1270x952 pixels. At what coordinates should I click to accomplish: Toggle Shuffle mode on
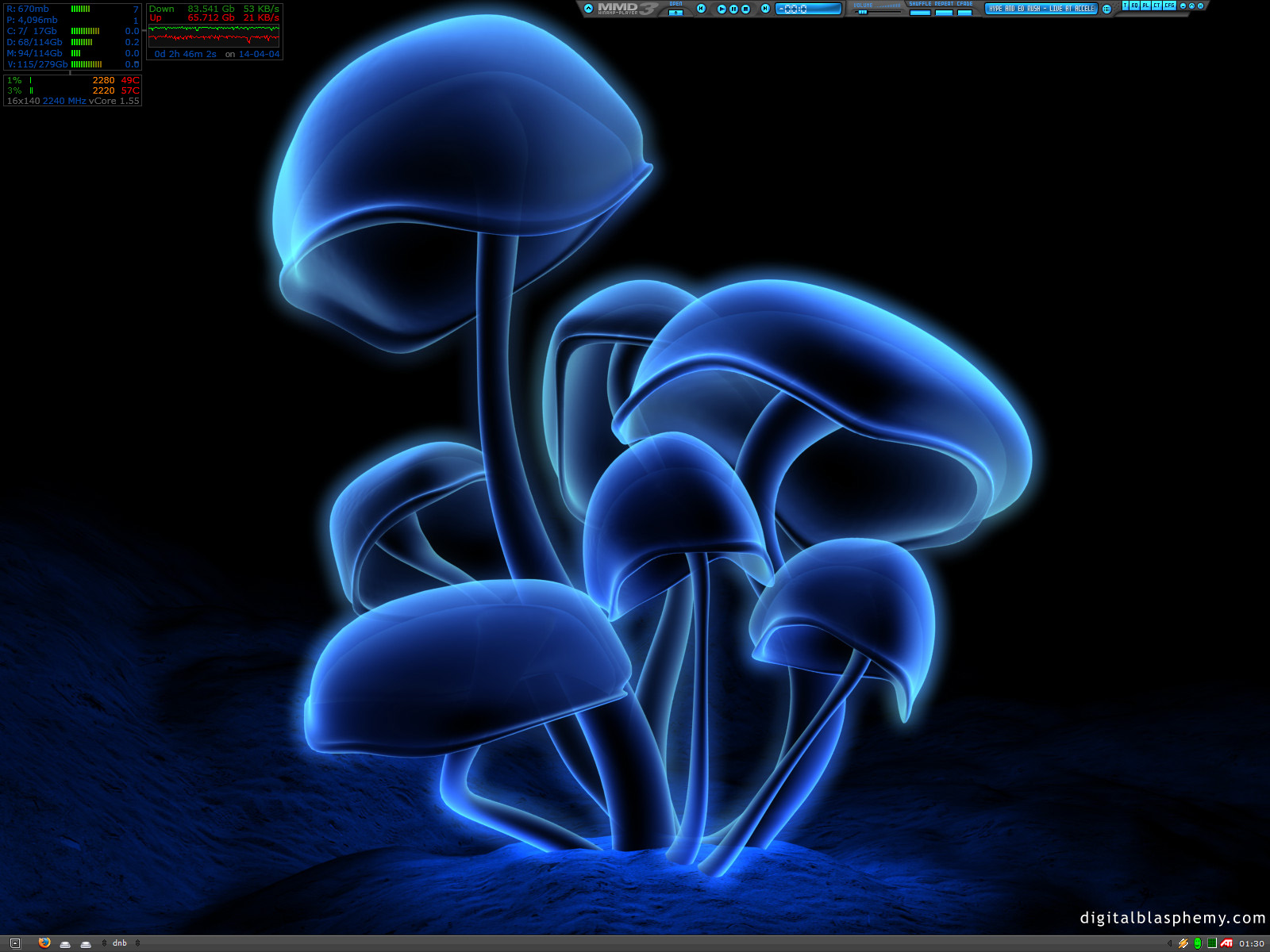click(920, 12)
